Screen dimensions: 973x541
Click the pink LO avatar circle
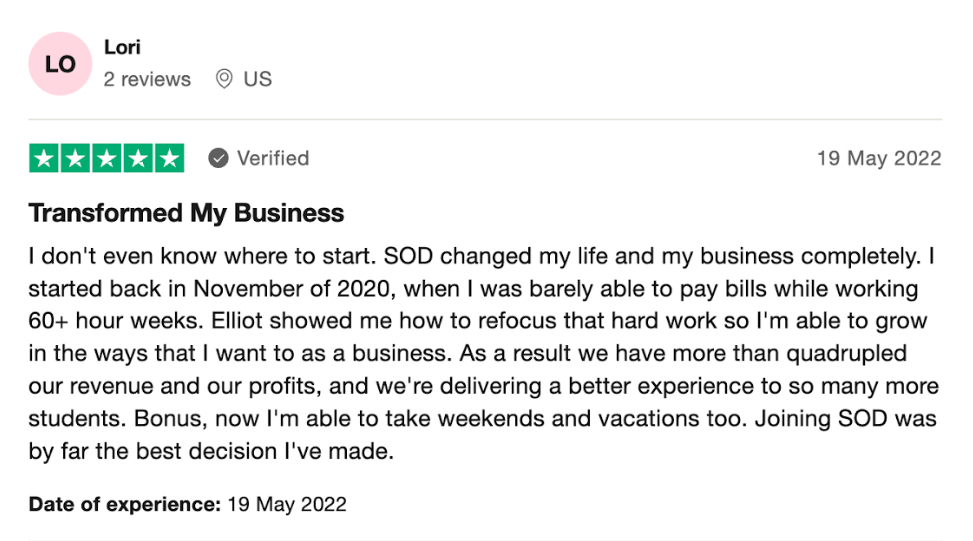[60, 64]
